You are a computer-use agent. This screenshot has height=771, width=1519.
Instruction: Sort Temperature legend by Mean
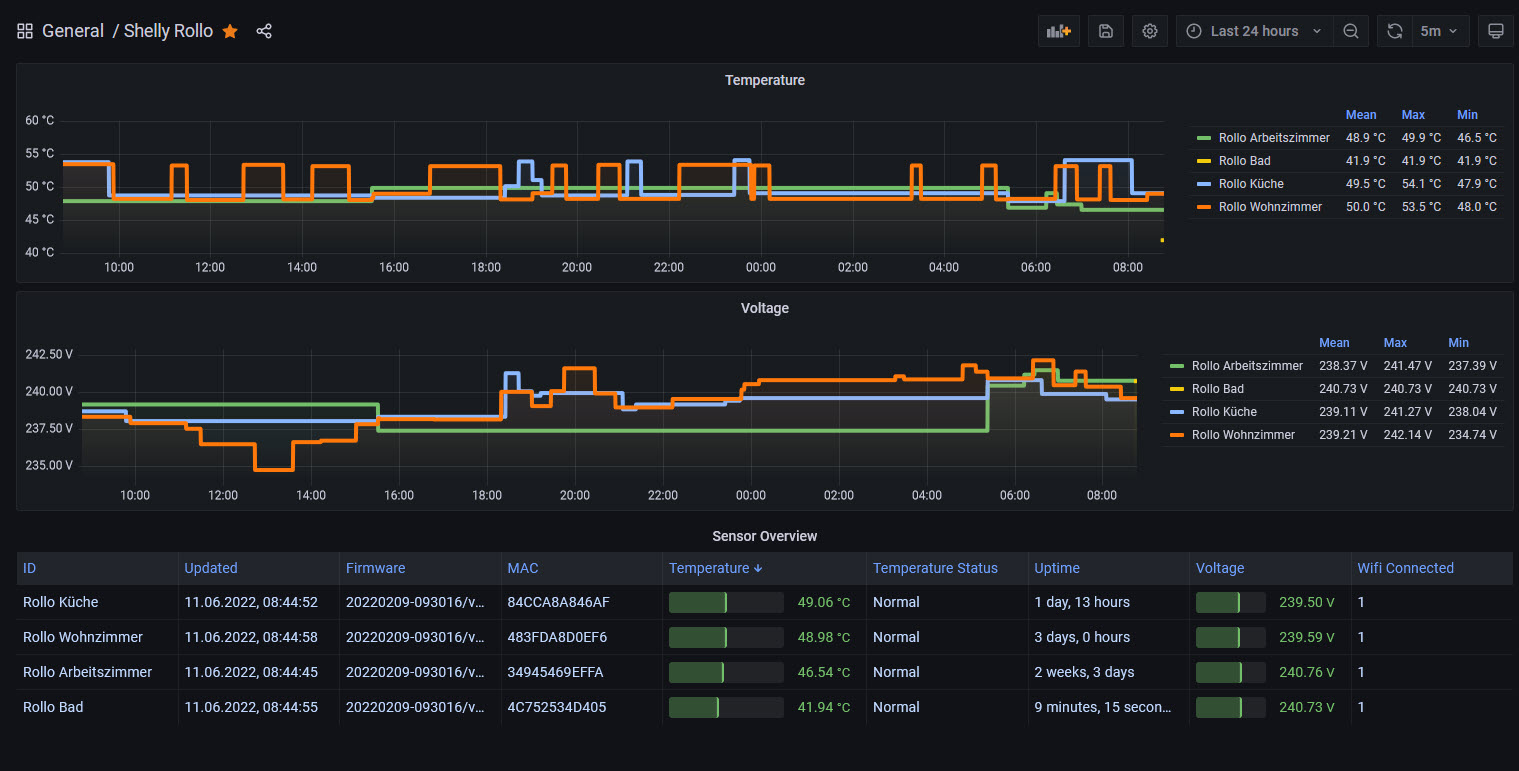[x=1361, y=115]
